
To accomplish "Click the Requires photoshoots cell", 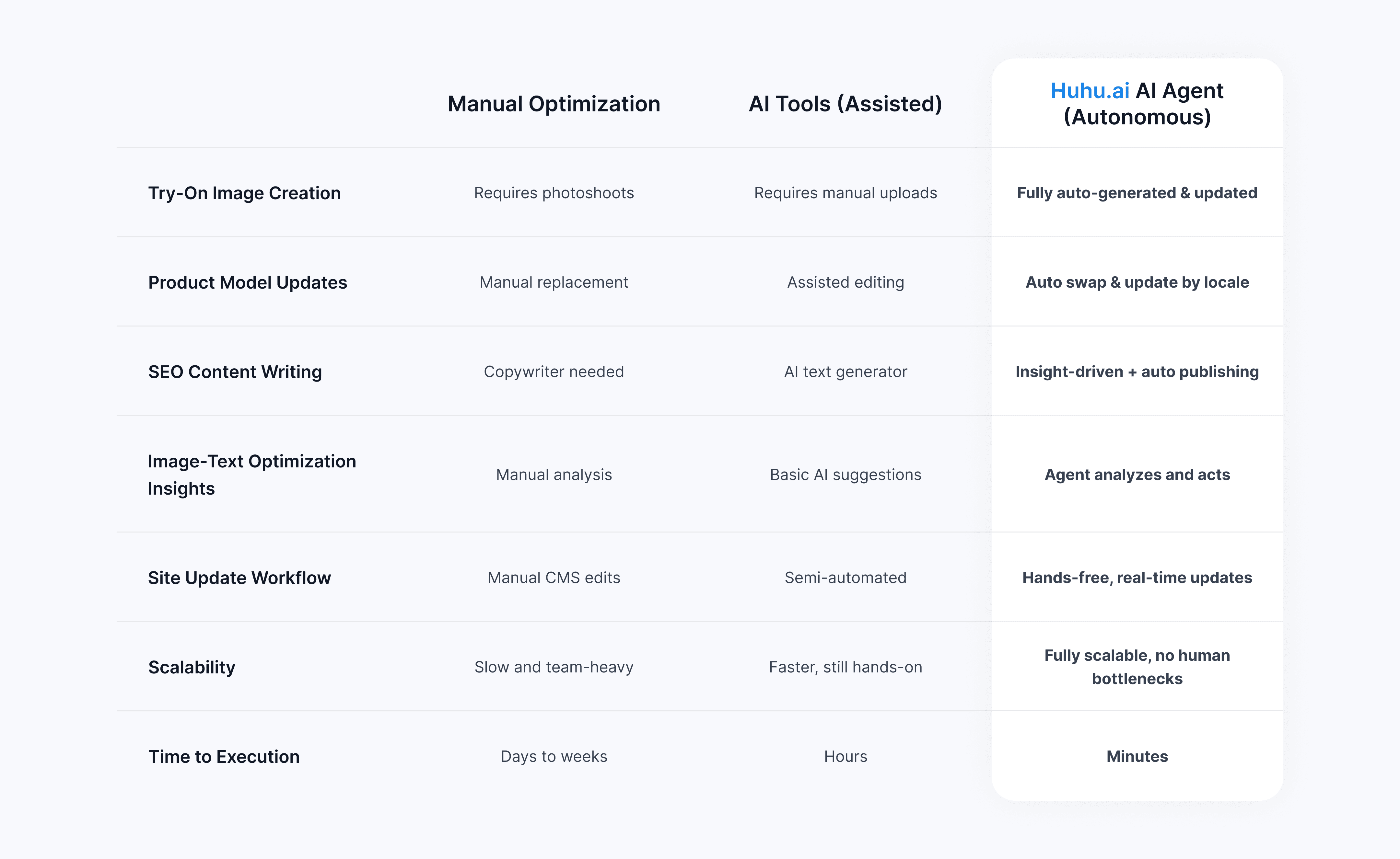I will (x=554, y=193).
